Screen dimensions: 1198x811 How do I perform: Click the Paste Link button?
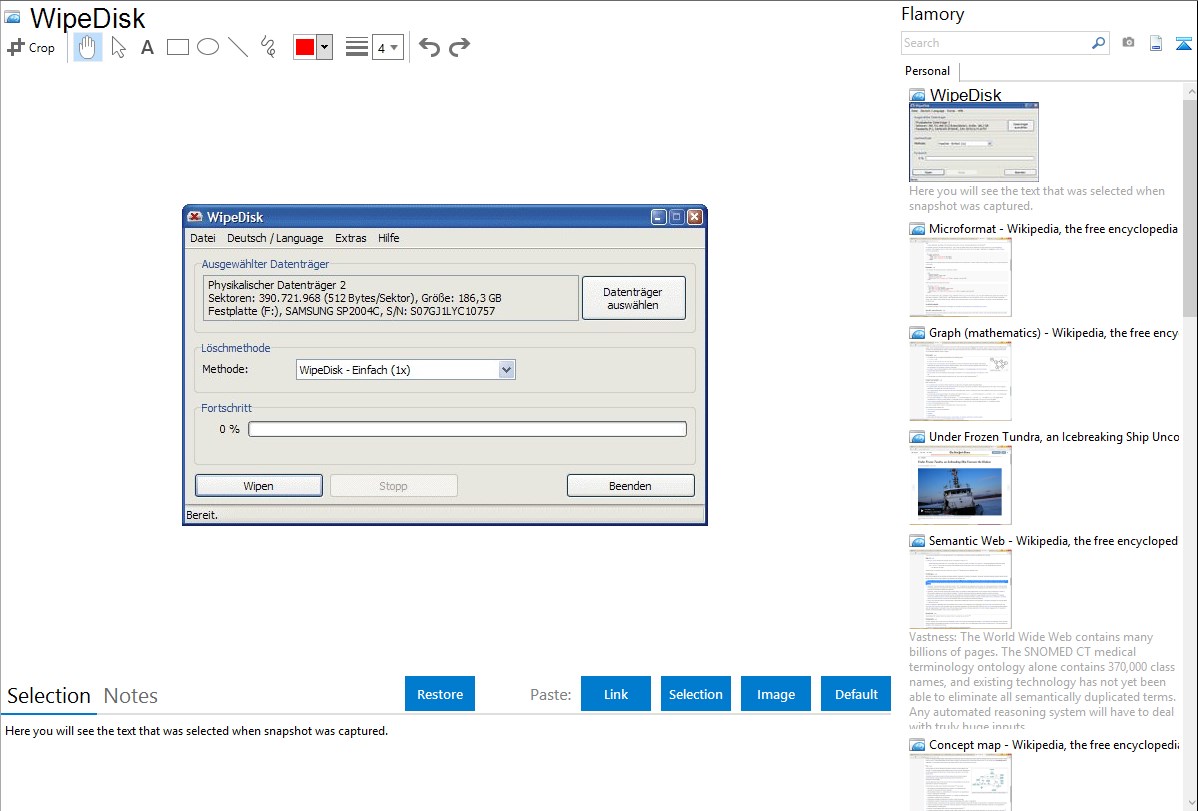[x=616, y=694]
